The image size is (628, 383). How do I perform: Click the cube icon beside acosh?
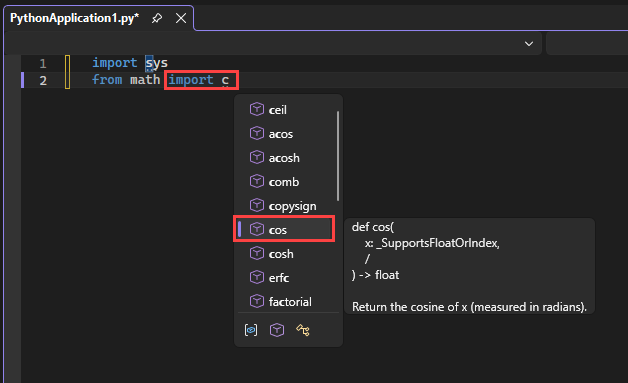(x=257, y=157)
